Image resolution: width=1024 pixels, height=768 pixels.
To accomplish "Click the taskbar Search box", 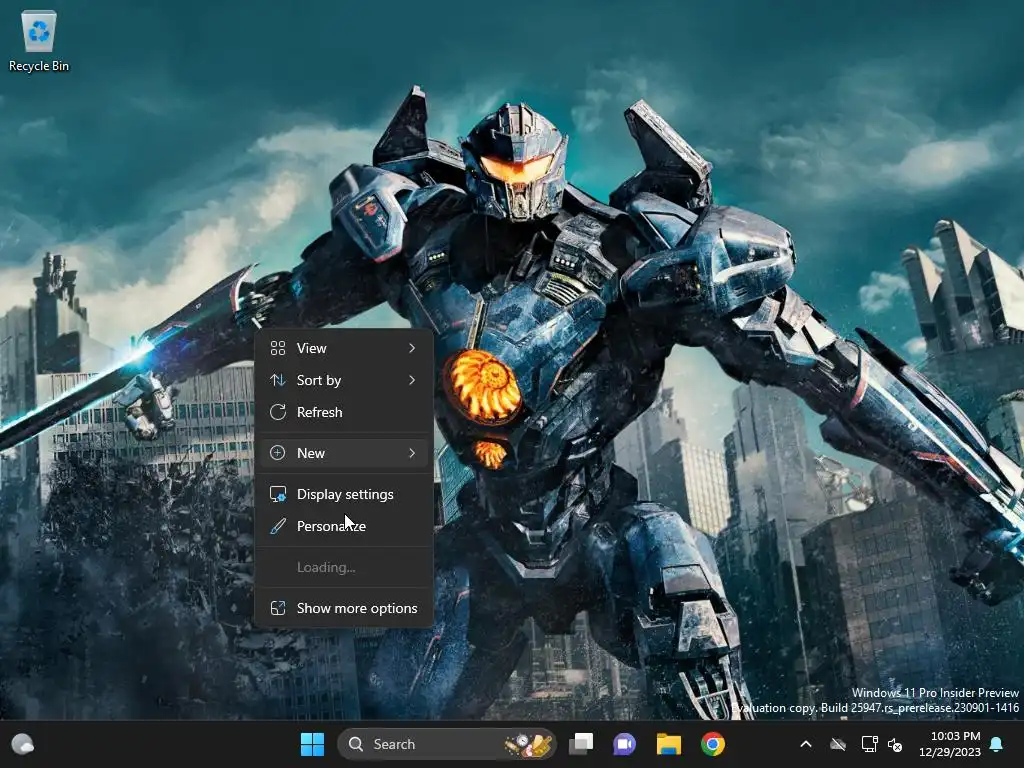I will (447, 744).
